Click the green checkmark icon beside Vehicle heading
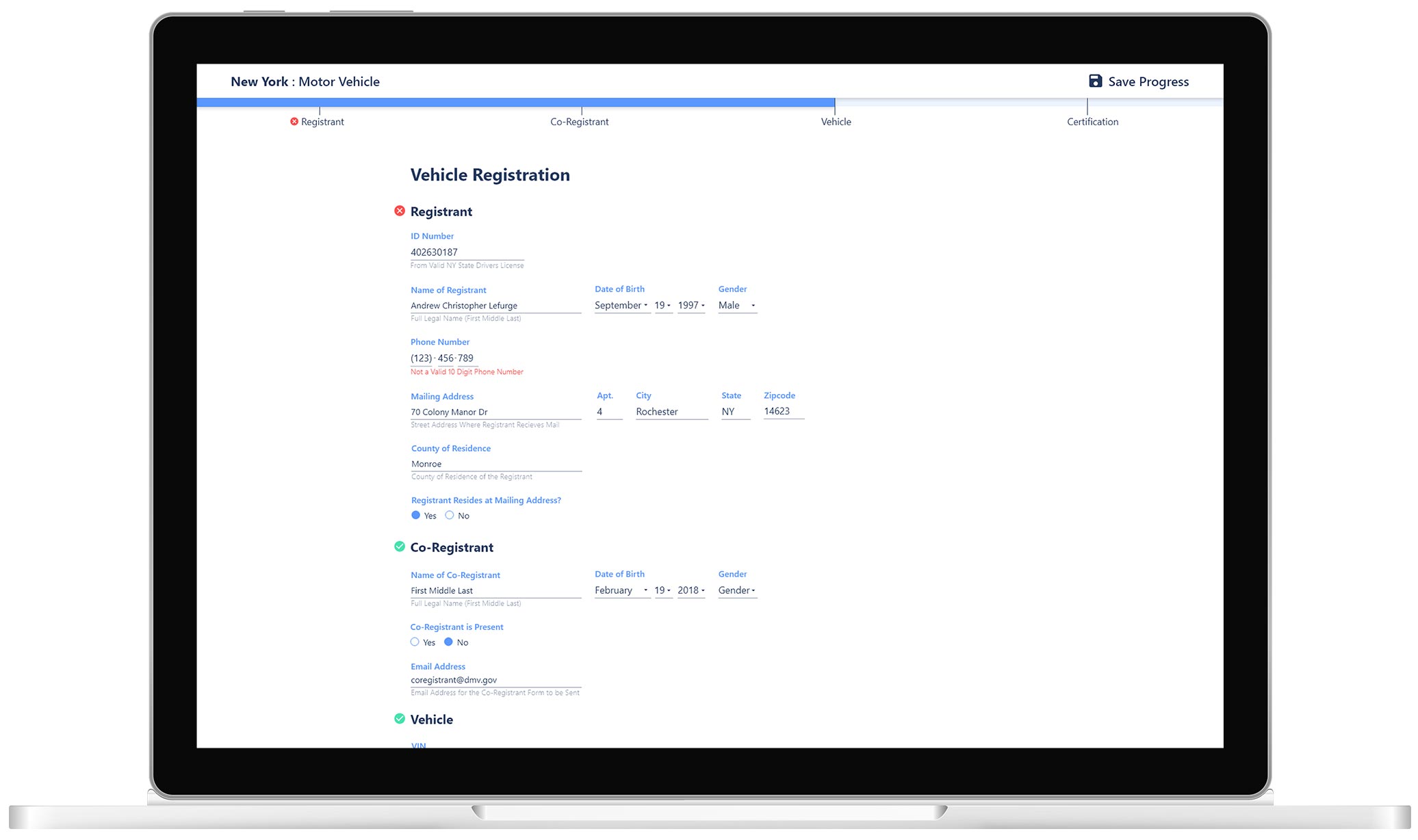This screenshot has height=840, width=1418. pyautogui.click(x=400, y=718)
